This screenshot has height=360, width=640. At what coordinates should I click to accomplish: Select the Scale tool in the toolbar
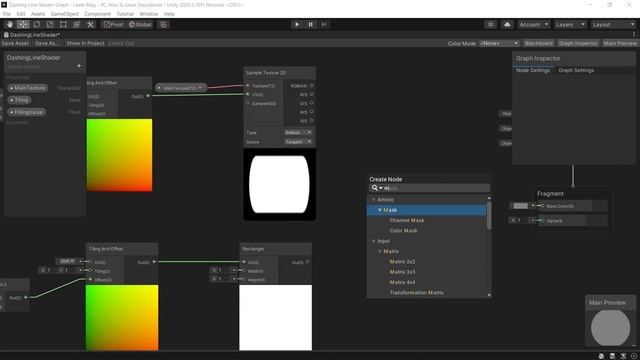click(50, 24)
